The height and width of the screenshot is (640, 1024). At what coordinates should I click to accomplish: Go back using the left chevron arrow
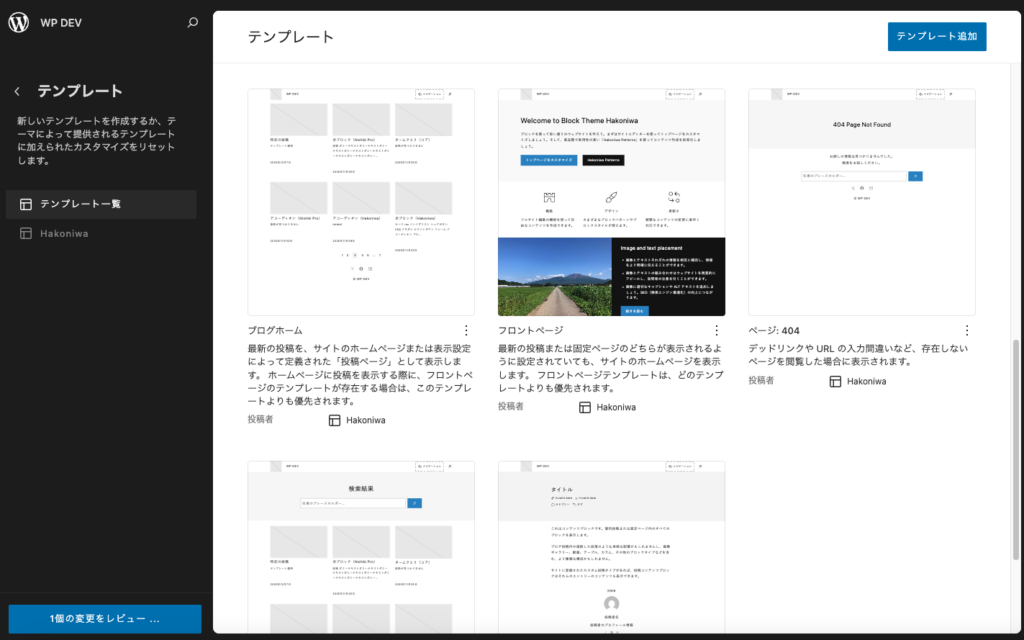[x=17, y=91]
